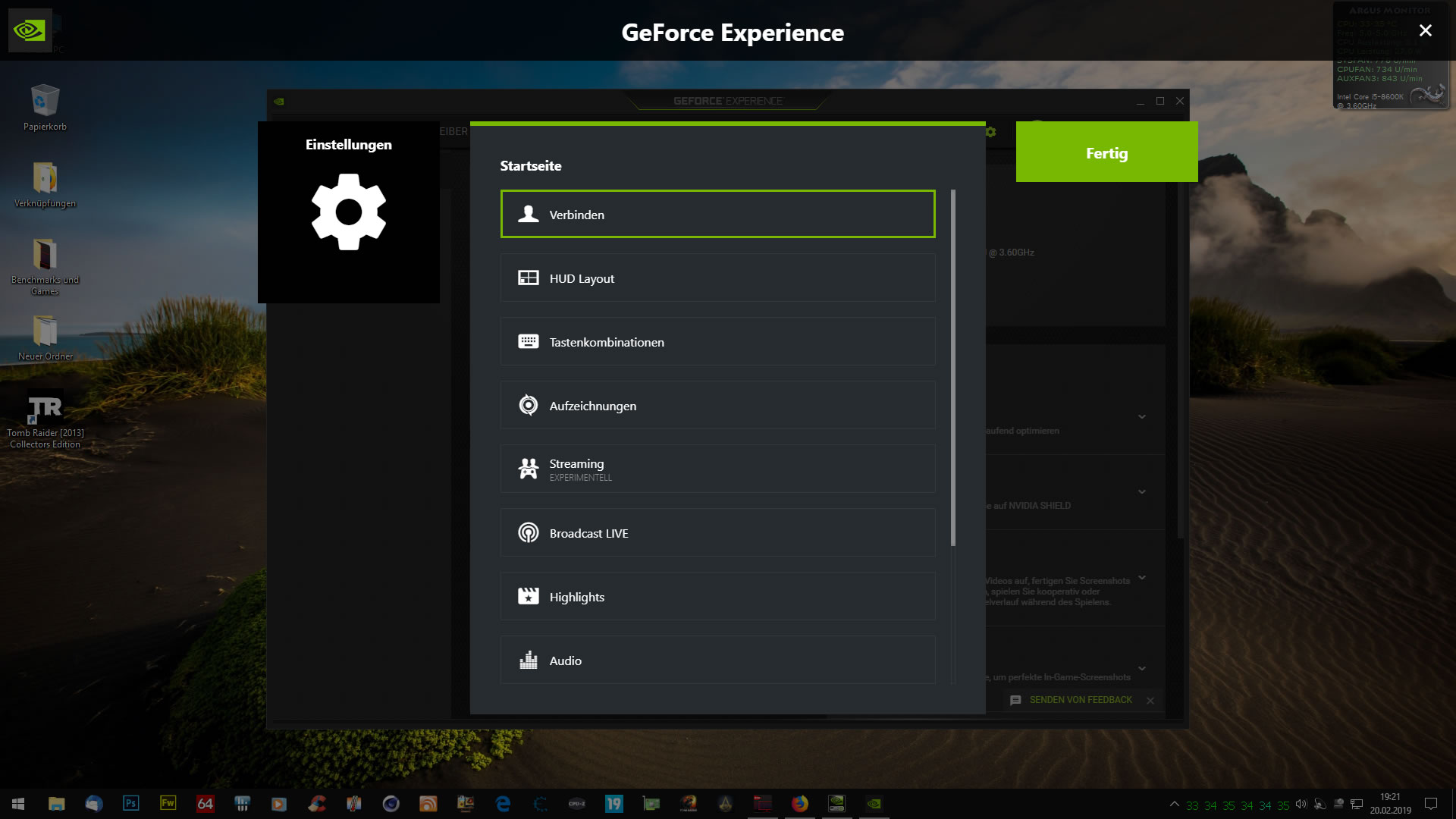Open File Explorer from taskbar

pyautogui.click(x=56, y=804)
